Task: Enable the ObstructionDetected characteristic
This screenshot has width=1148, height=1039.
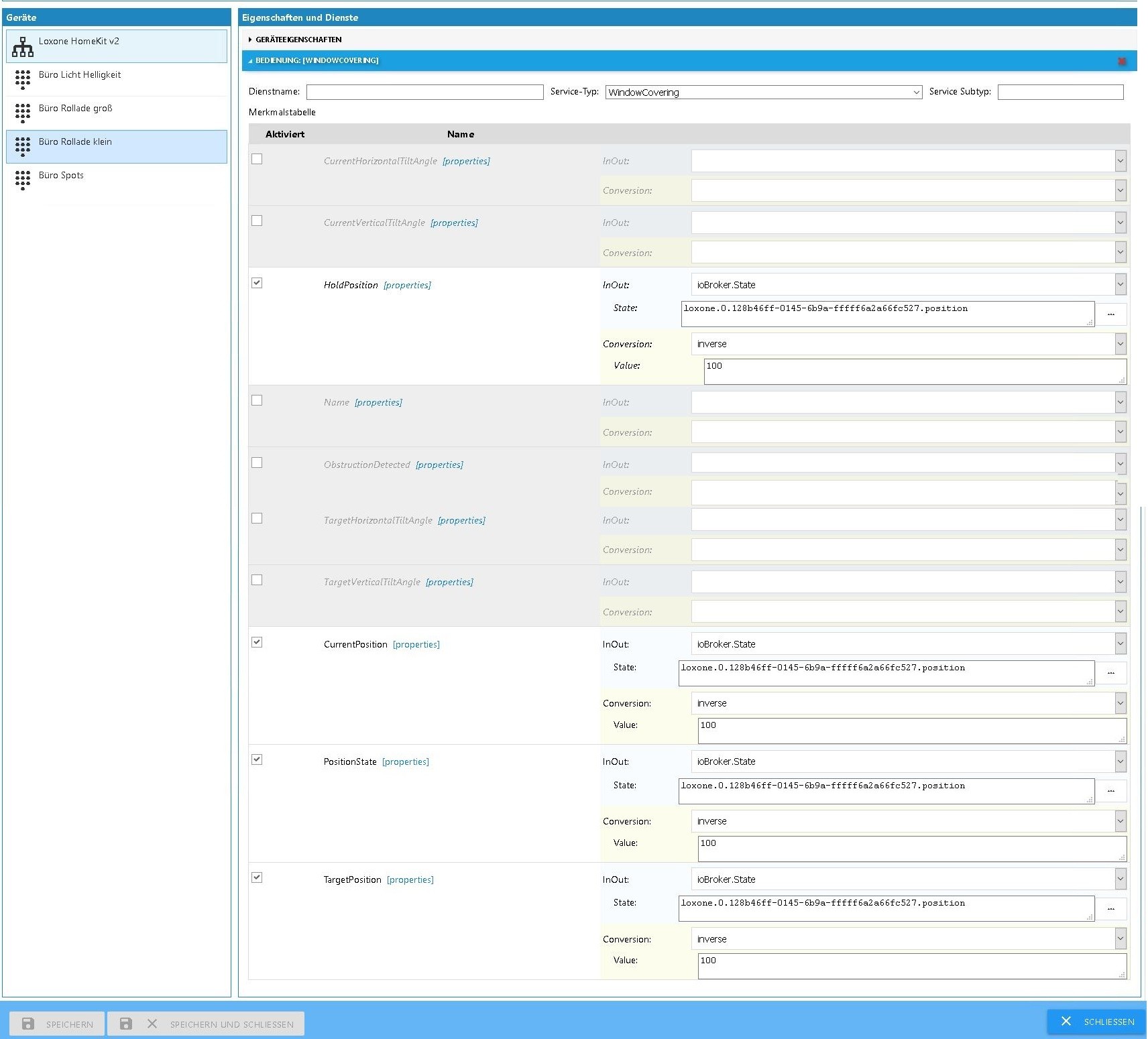Action: [257, 463]
